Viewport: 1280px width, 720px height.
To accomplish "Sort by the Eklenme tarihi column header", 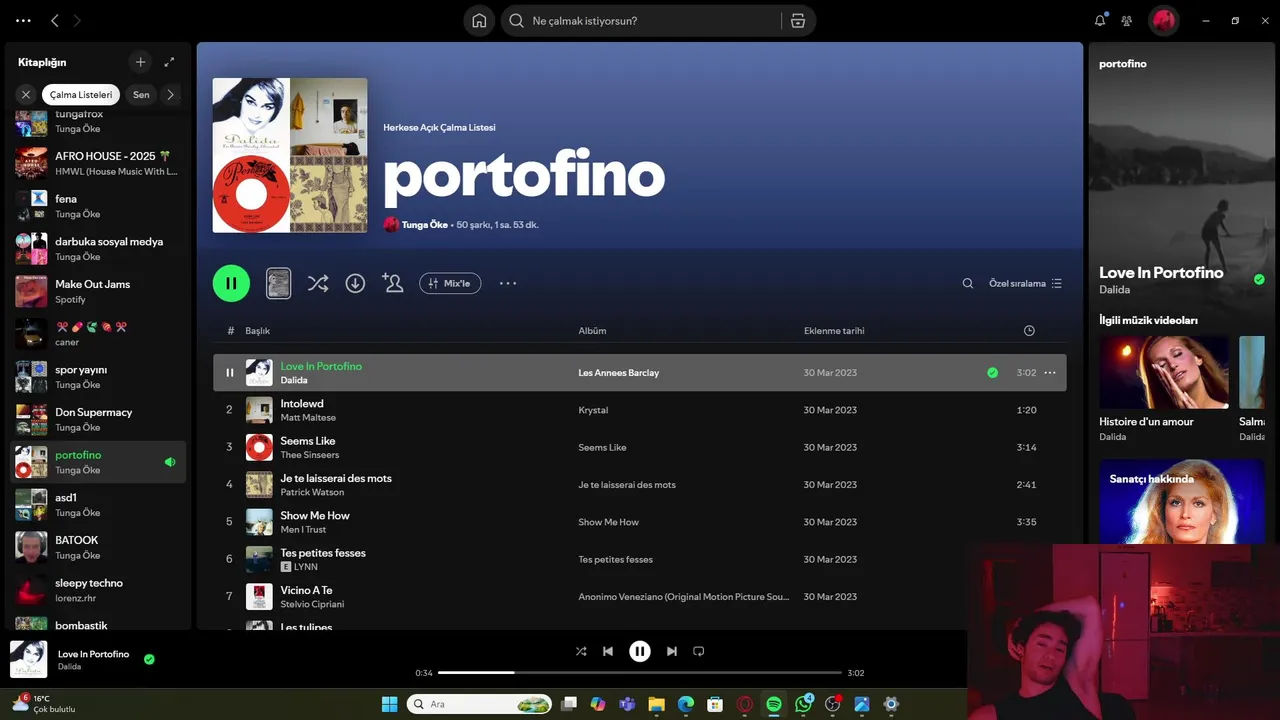I will 834,331.
